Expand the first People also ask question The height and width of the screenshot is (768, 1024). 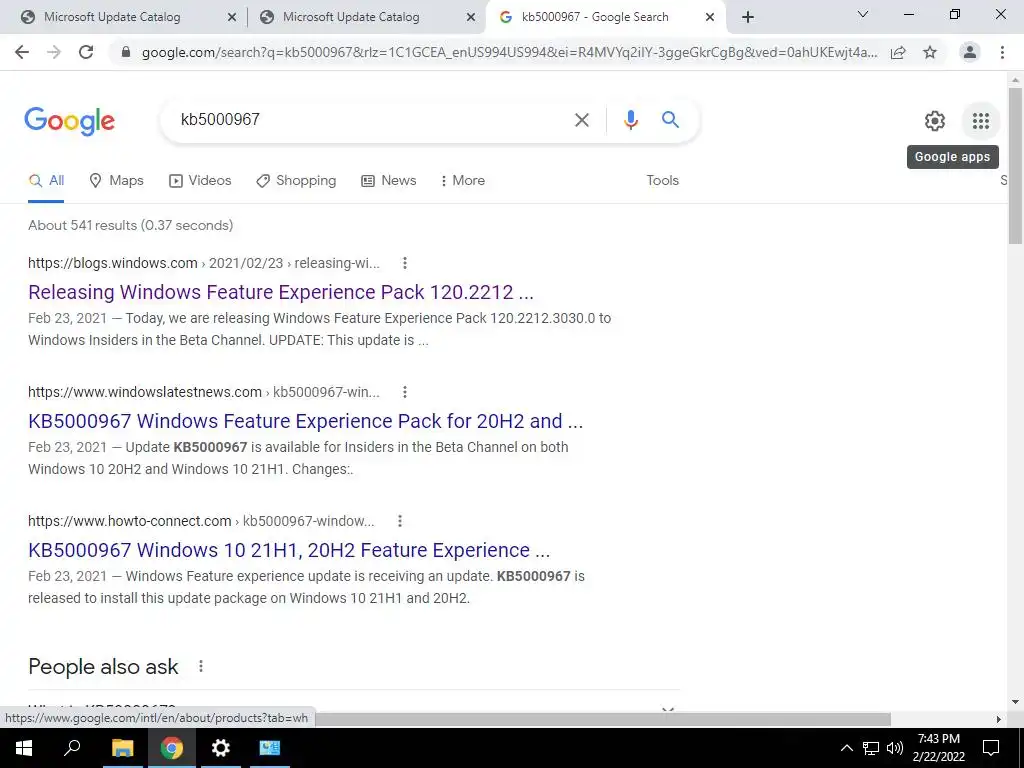667,709
